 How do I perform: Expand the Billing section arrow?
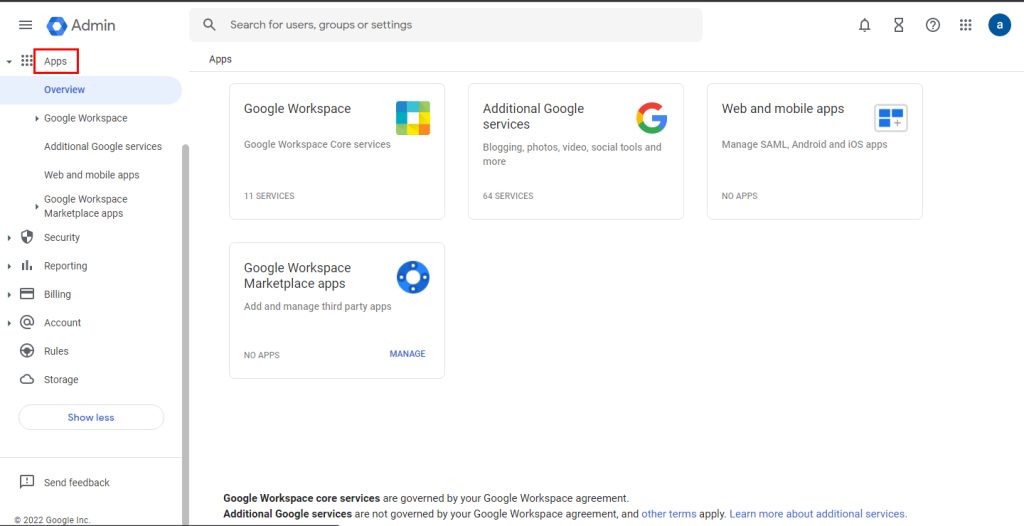click(x=8, y=295)
